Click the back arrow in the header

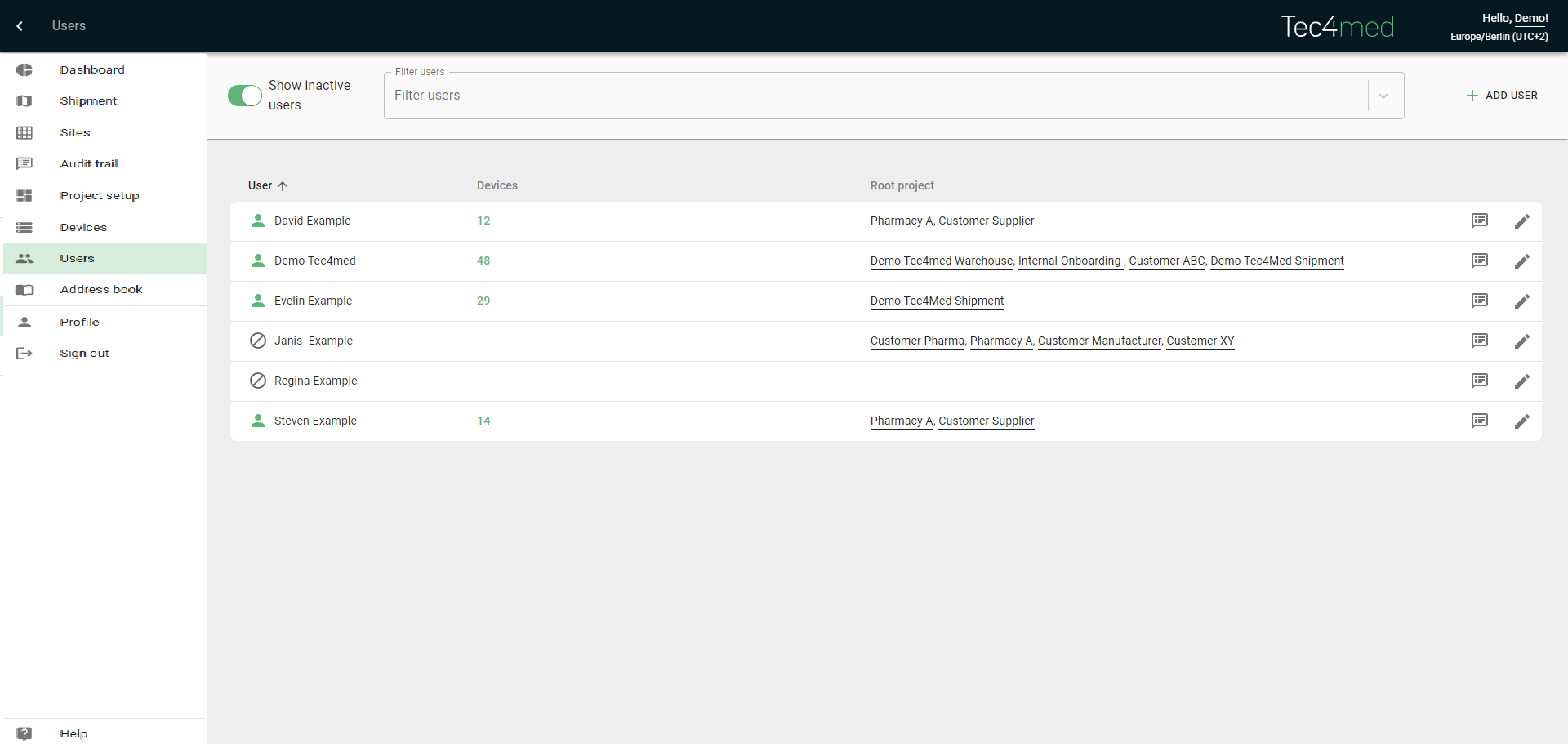click(x=20, y=26)
